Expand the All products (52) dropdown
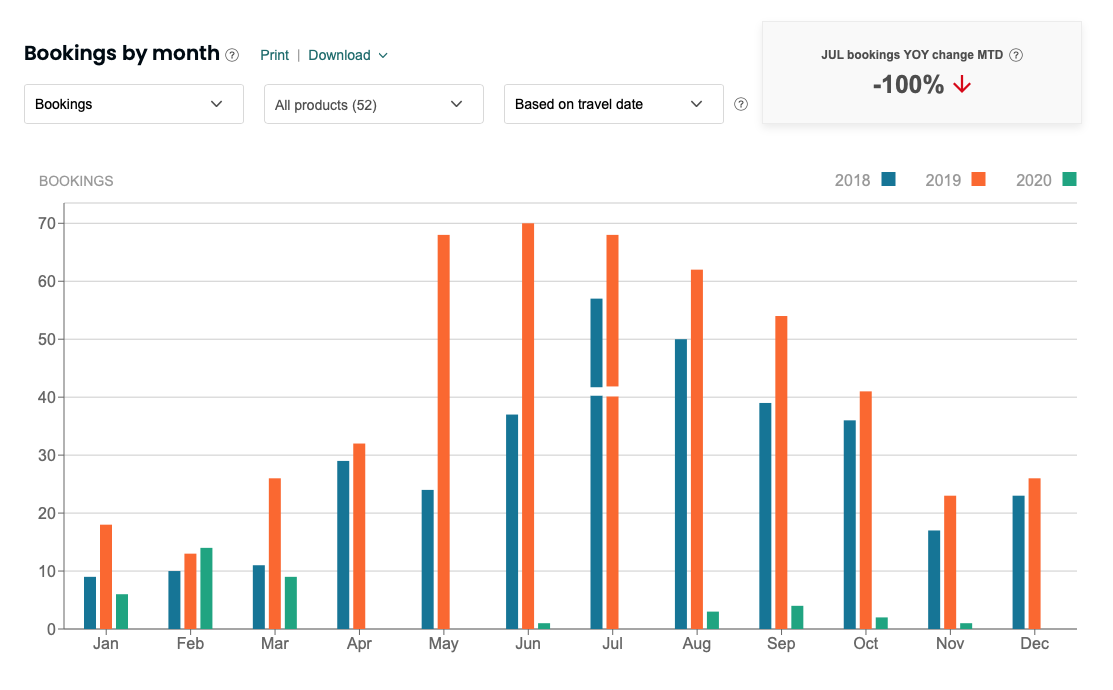The width and height of the screenshot is (1113, 690). click(x=374, y=104)
